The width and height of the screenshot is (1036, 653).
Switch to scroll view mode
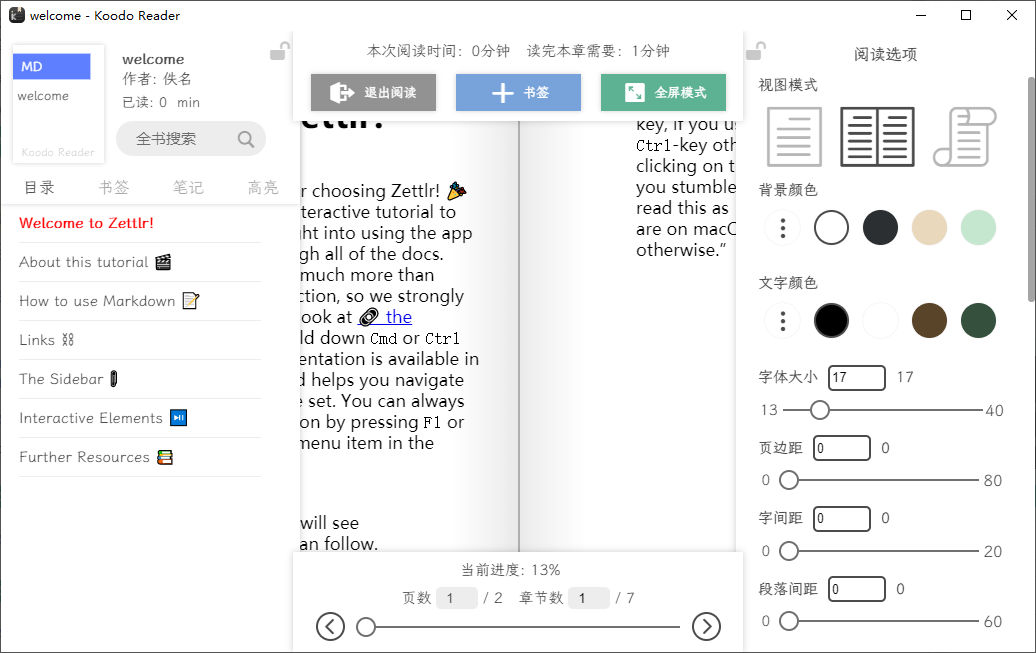[x=964, y=136]
